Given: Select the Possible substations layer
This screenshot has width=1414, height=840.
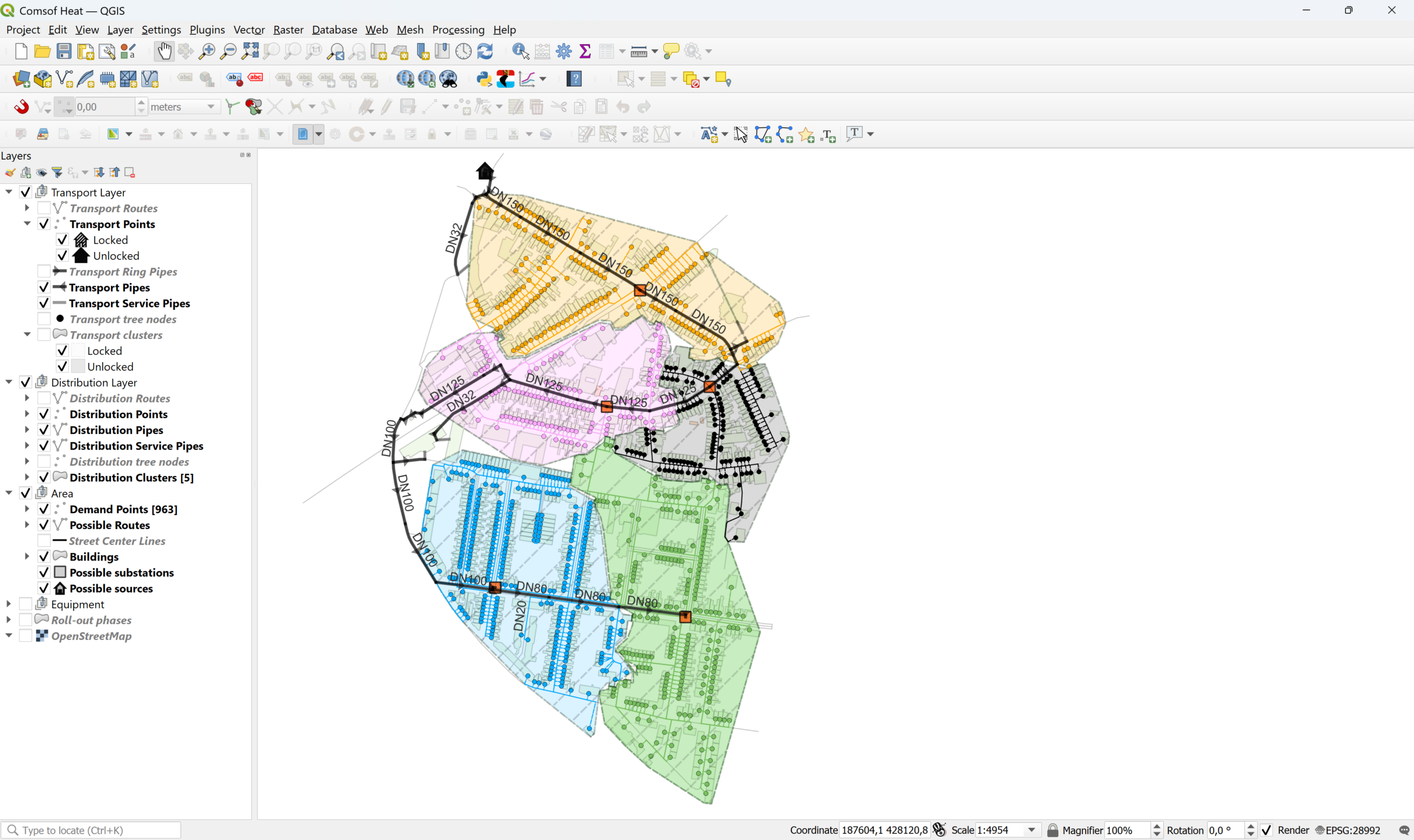Looking at the screenshot, I should pyautogui.click(x=121, y=573).
